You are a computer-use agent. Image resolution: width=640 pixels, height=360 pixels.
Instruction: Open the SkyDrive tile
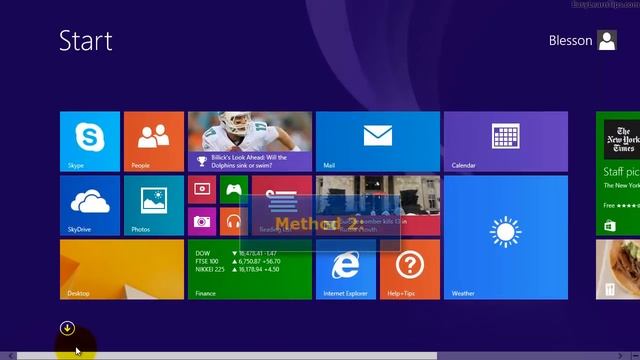click(90, 205)
